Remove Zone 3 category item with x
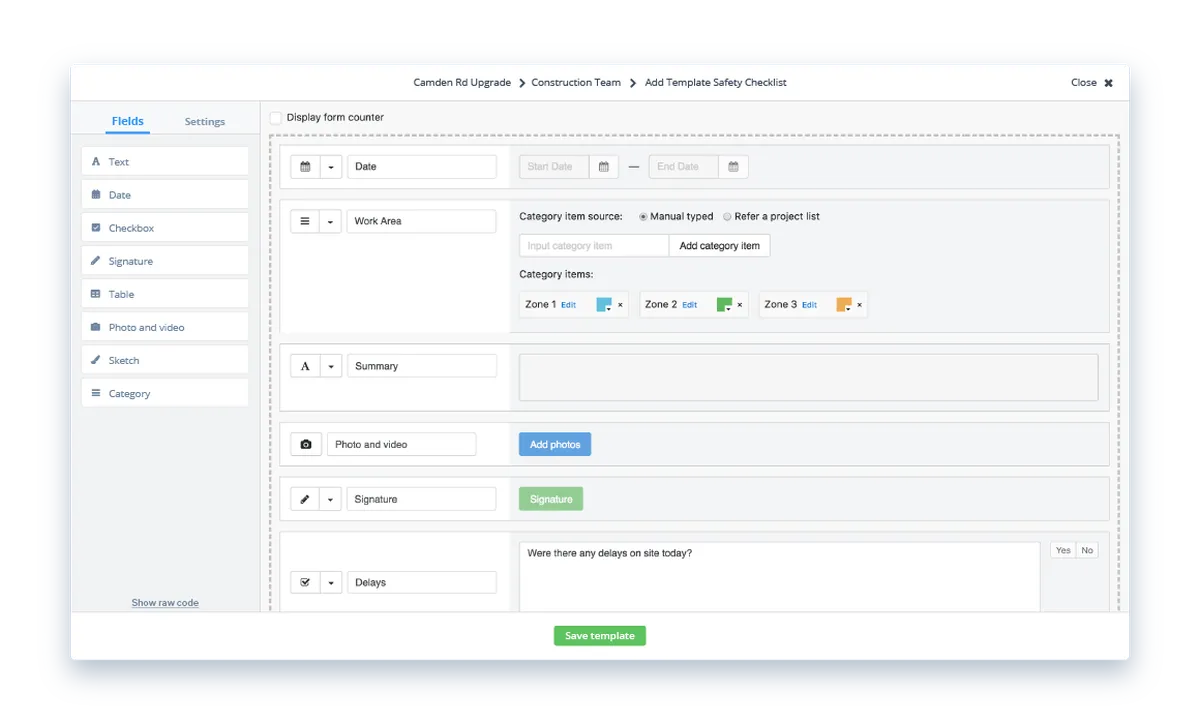 pos(860,305)
